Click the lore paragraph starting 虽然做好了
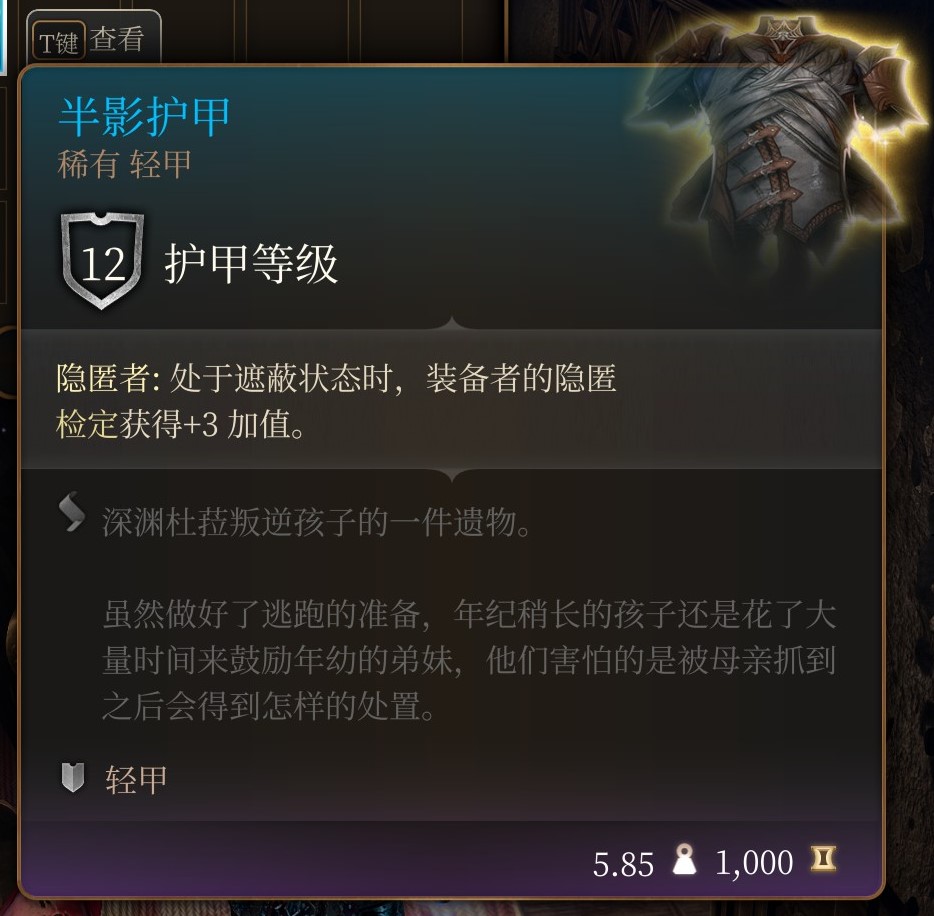Image resolution: width=934 pixels, height=916 pixels. point(469,660)
